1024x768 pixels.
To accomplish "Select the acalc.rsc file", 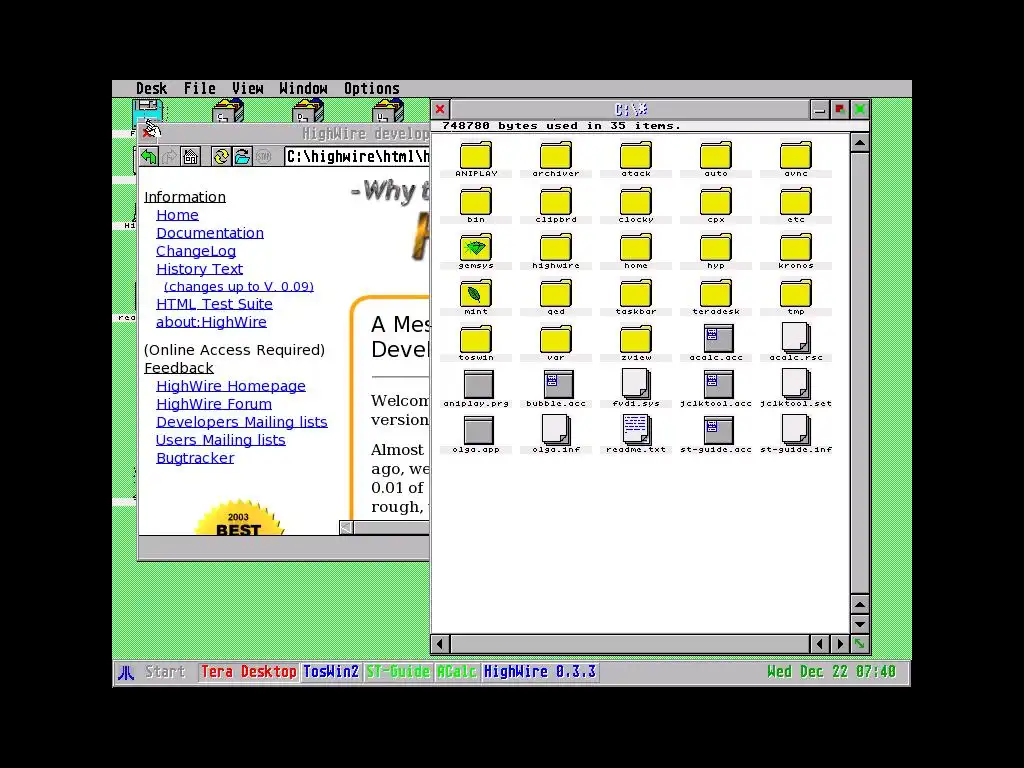I will coord(796,343).
